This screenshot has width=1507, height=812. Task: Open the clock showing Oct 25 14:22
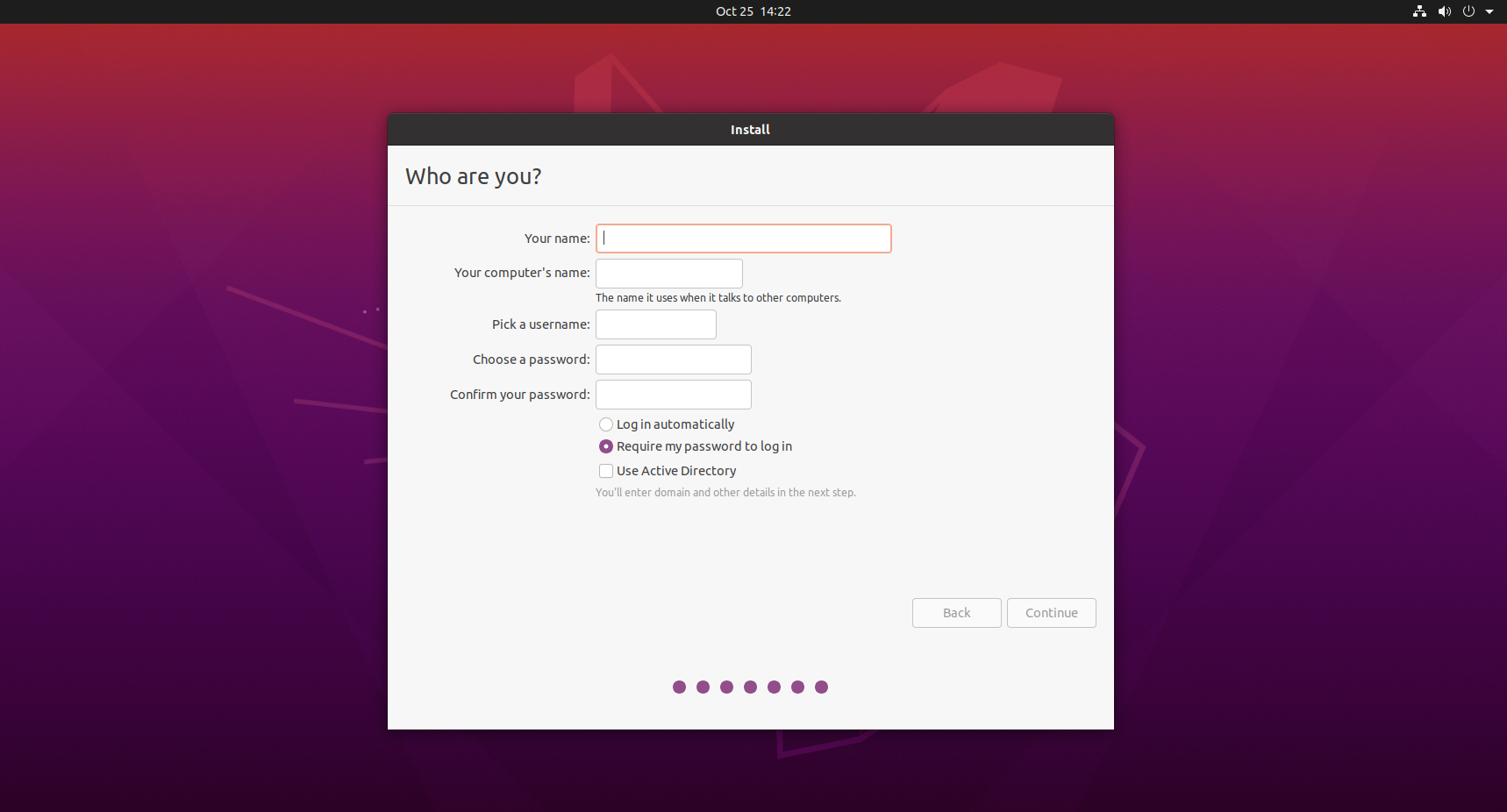[x=753, y=11]
